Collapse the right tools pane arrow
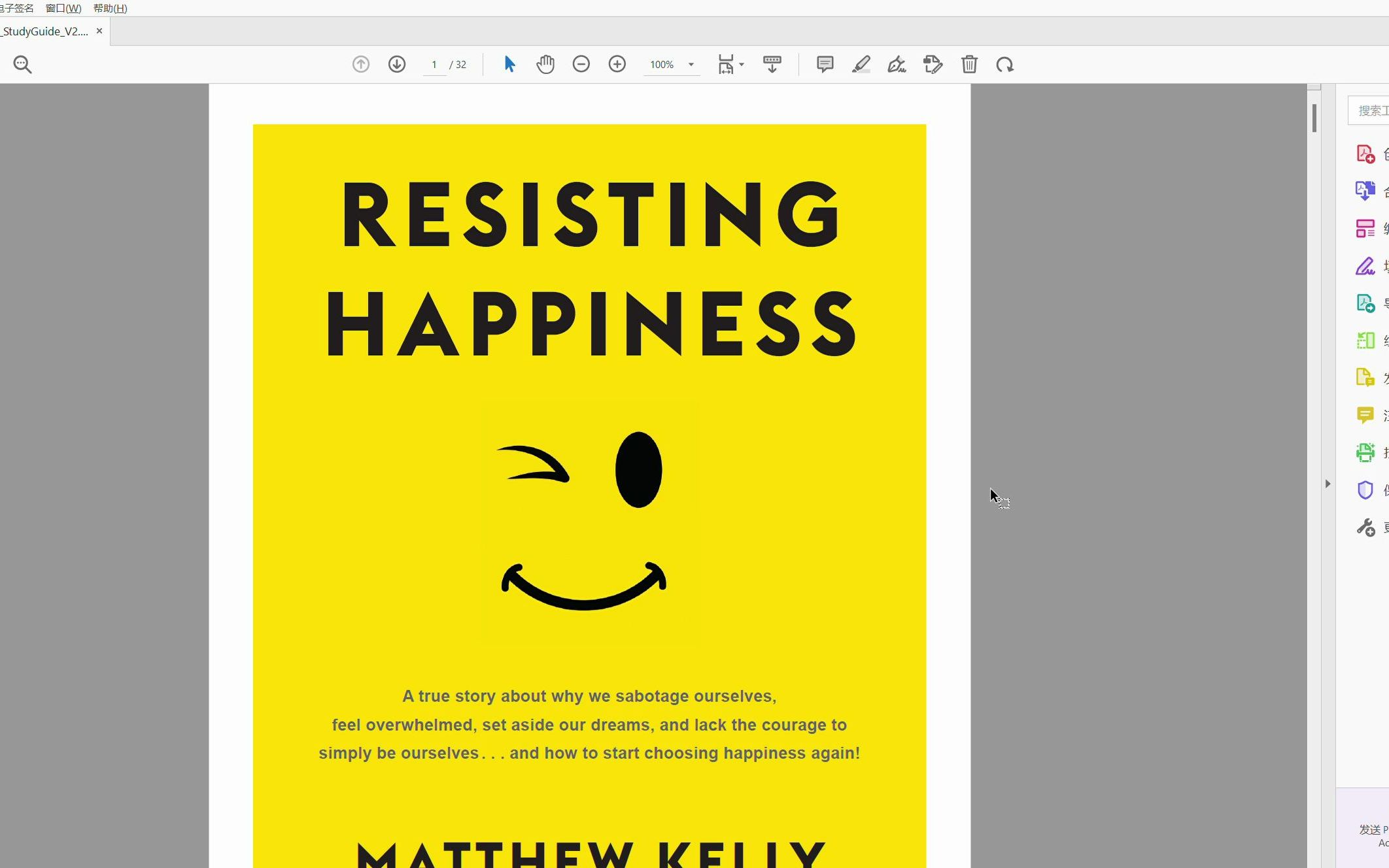The image size is (1389, 868). coord(1328,484)
